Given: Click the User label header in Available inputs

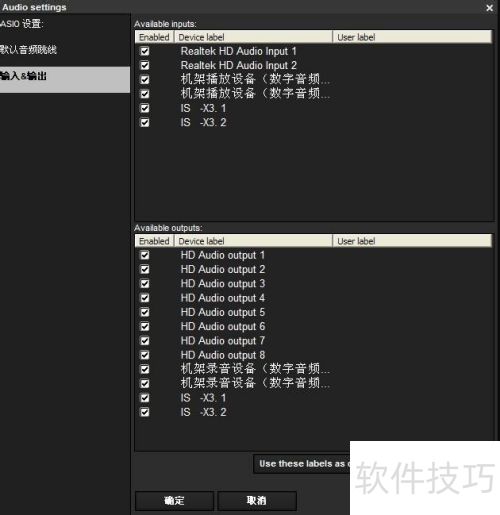Looking at the screenshot, I should (412, 37).
